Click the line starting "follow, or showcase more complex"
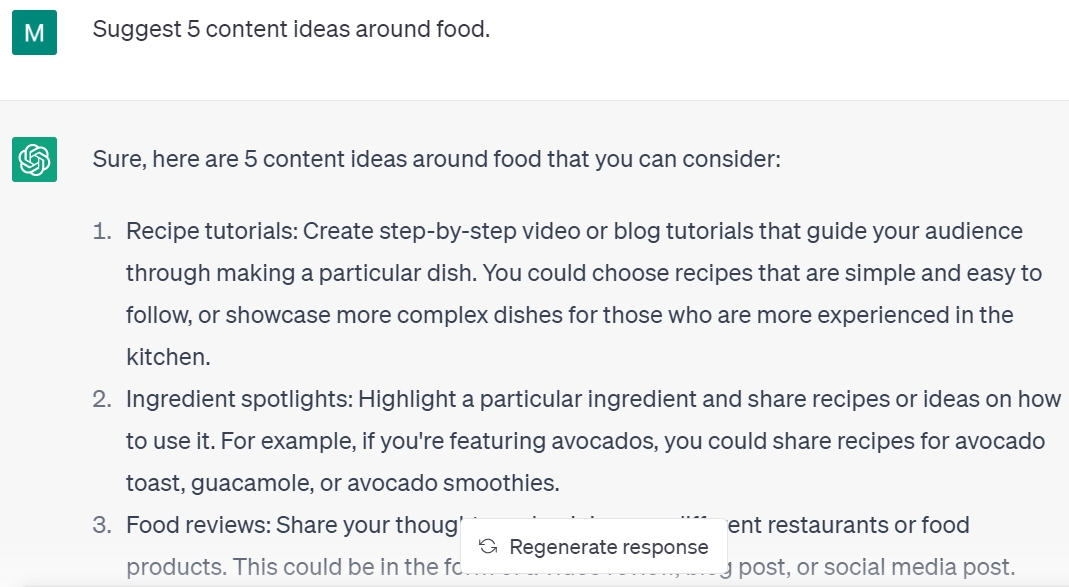This screenshot has height=587, width=1069. [569, 315]
